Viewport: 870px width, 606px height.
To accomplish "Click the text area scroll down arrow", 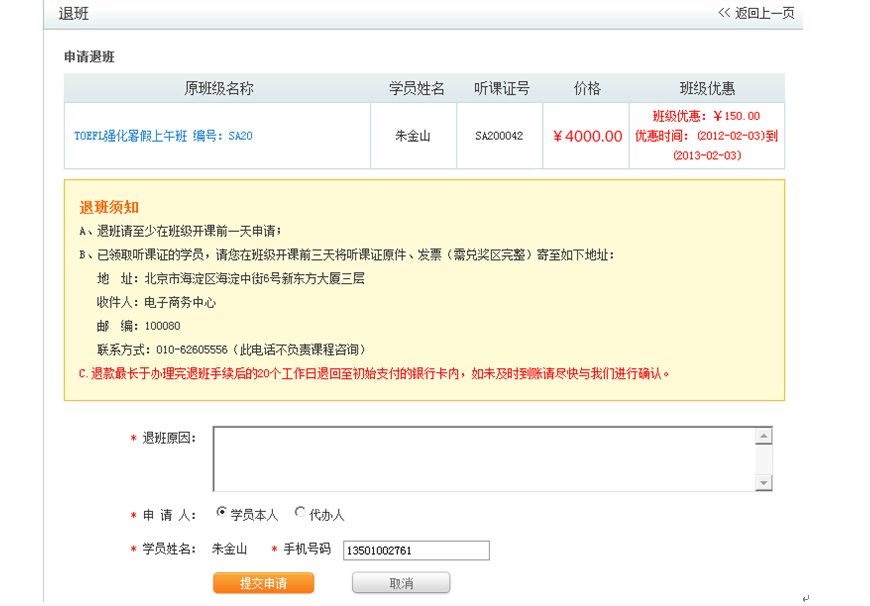I will [764, 483].
